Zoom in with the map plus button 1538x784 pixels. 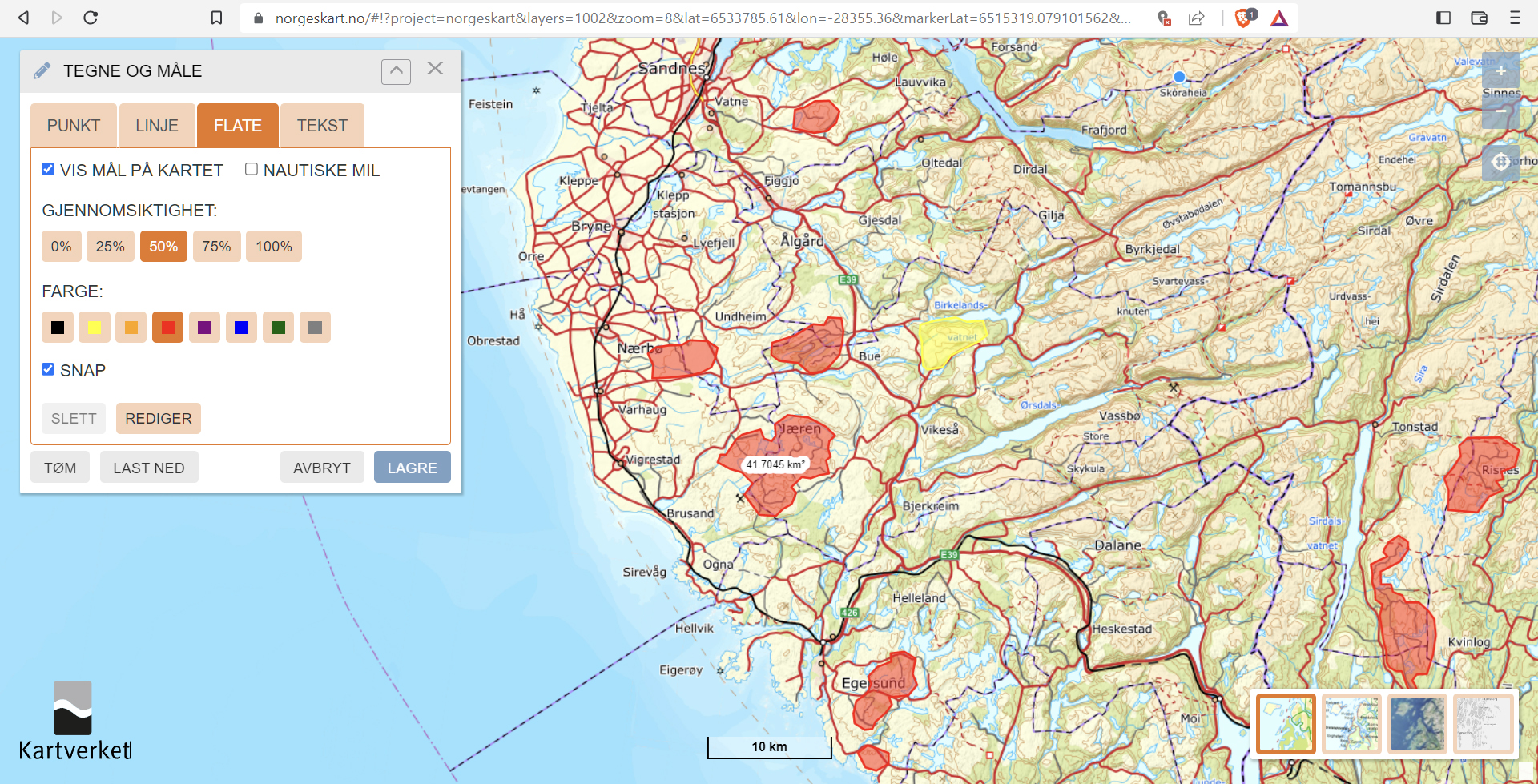click(x=1500, y=71)
